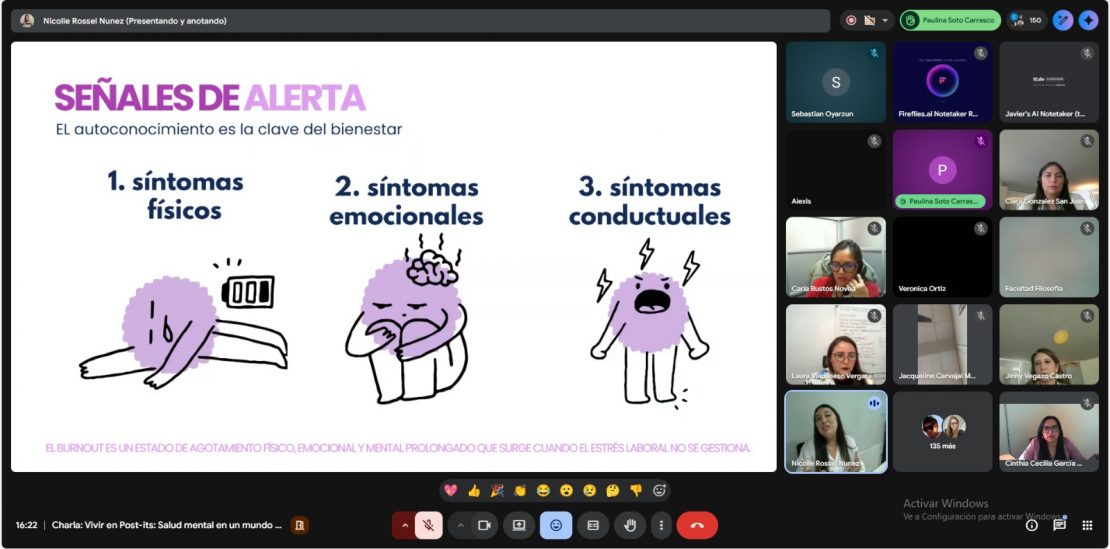Click Paulina Soto Carrasco raised hand pill
This screenshot has width=1110, height=549.
(x=949, y=20)
